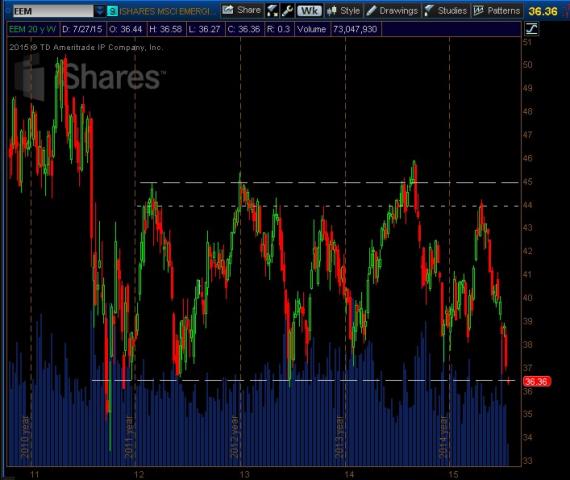Viewport: 570px width, 480px height.
Task: Select the dashed support line near 36.5
Action: point(303,380)
